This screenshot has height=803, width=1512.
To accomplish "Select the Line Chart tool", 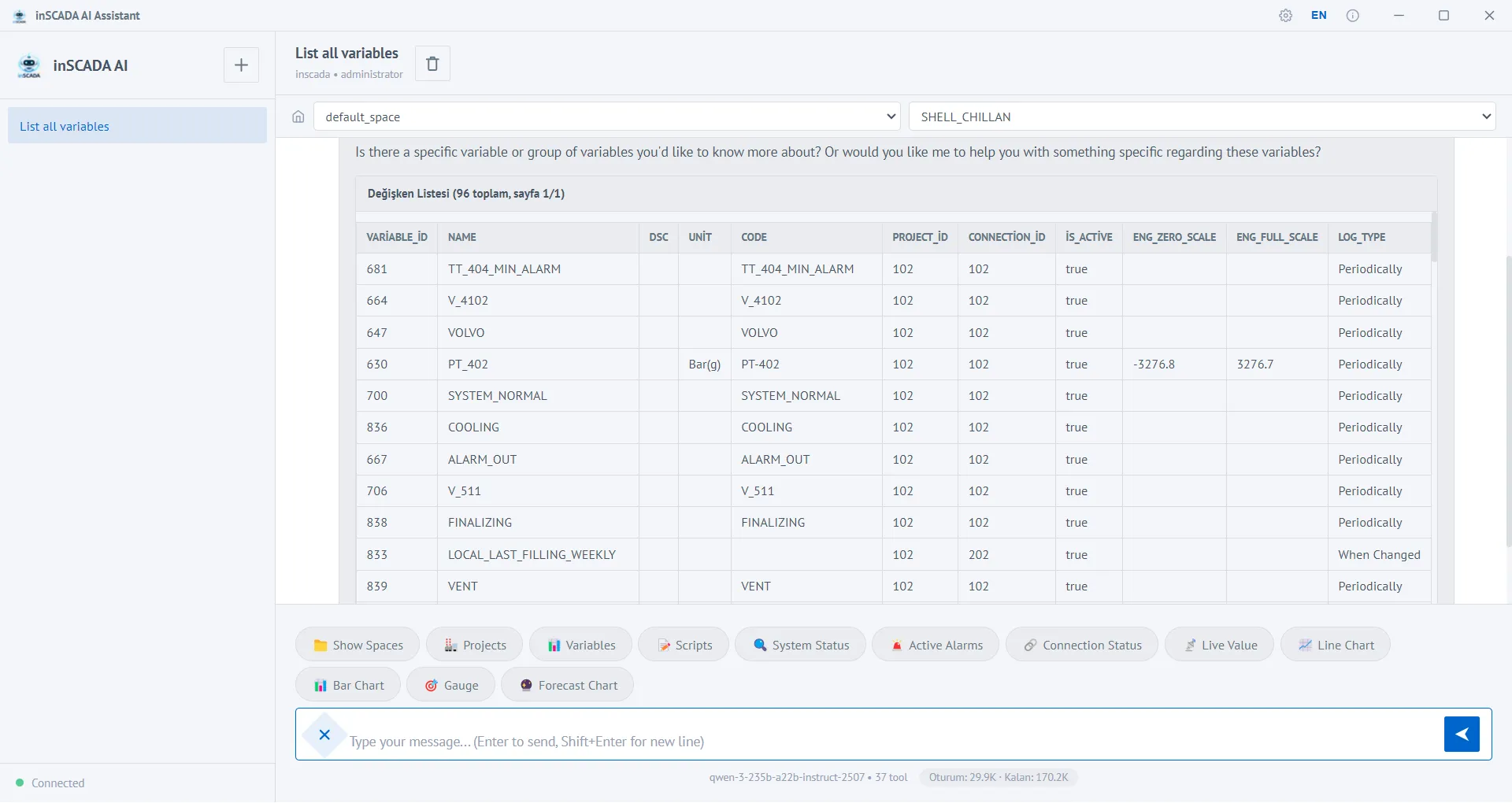I will click(1336, 644).
